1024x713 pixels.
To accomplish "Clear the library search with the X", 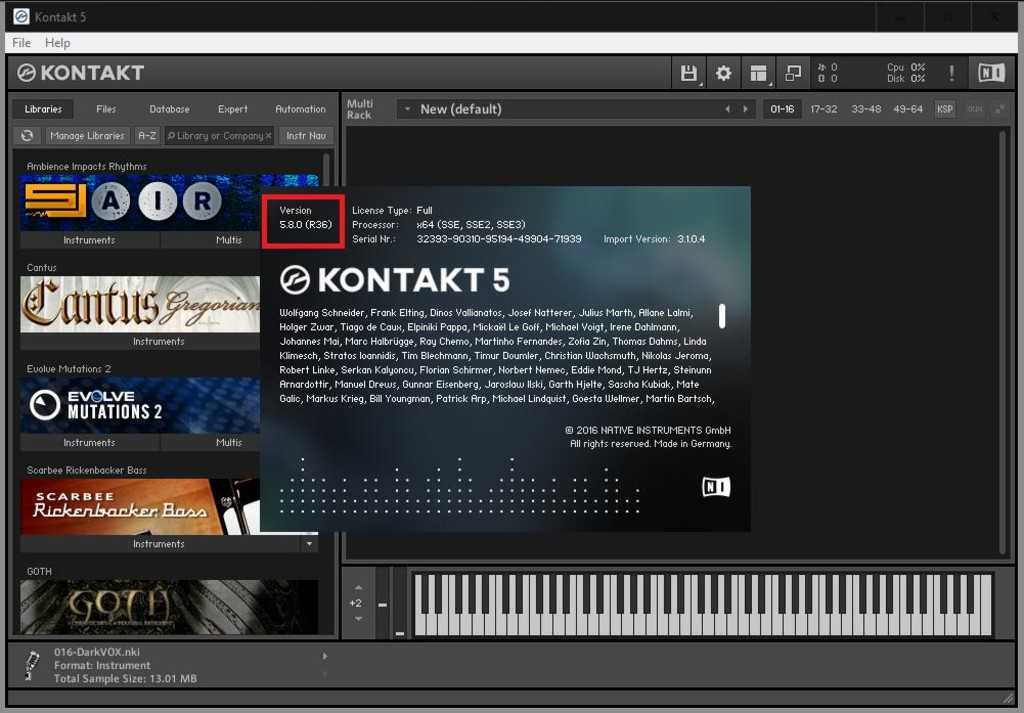I will [268, 136].
